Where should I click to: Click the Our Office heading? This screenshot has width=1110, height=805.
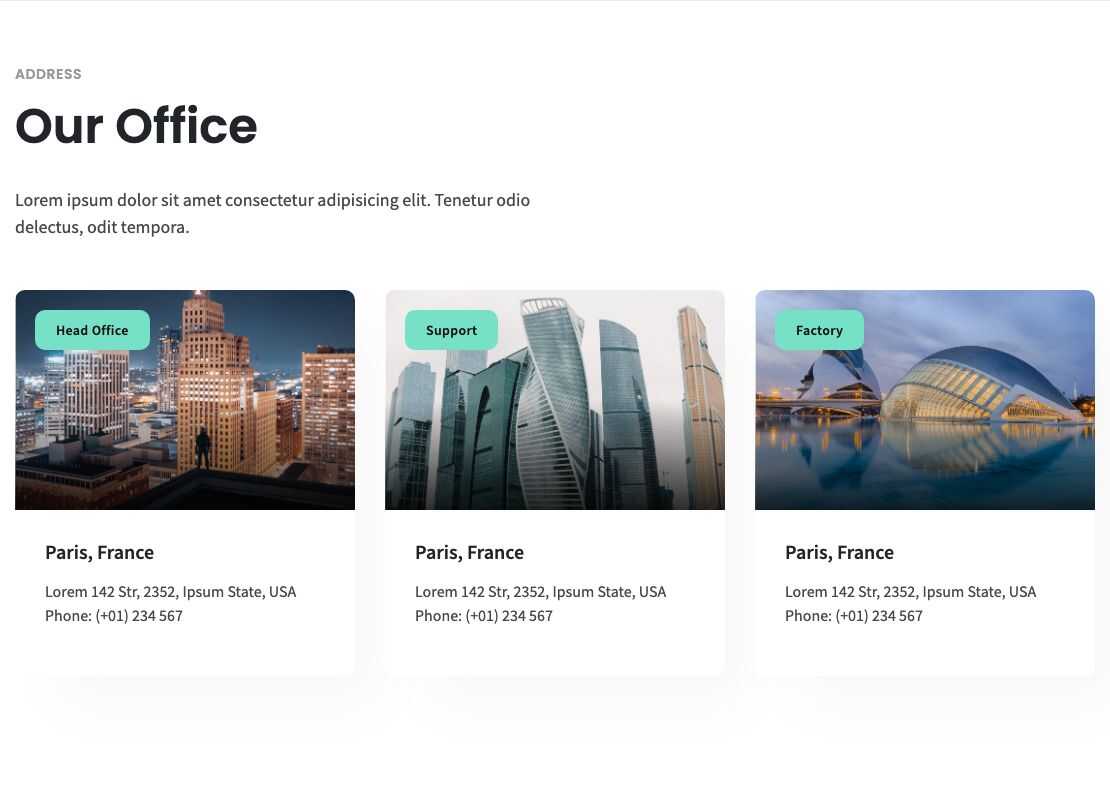click(136, 126)
